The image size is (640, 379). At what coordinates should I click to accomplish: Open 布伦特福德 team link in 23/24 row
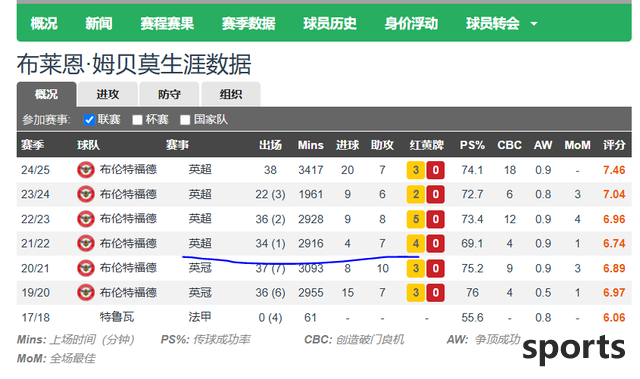128,194
